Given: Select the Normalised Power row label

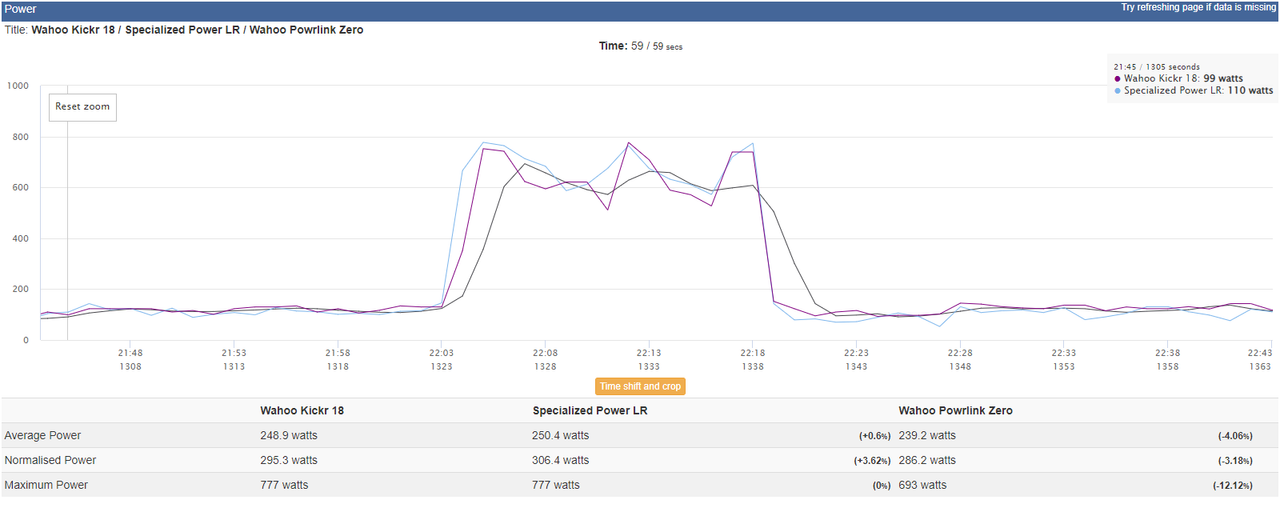Looking at the screenshot, I should pos(49,460).
